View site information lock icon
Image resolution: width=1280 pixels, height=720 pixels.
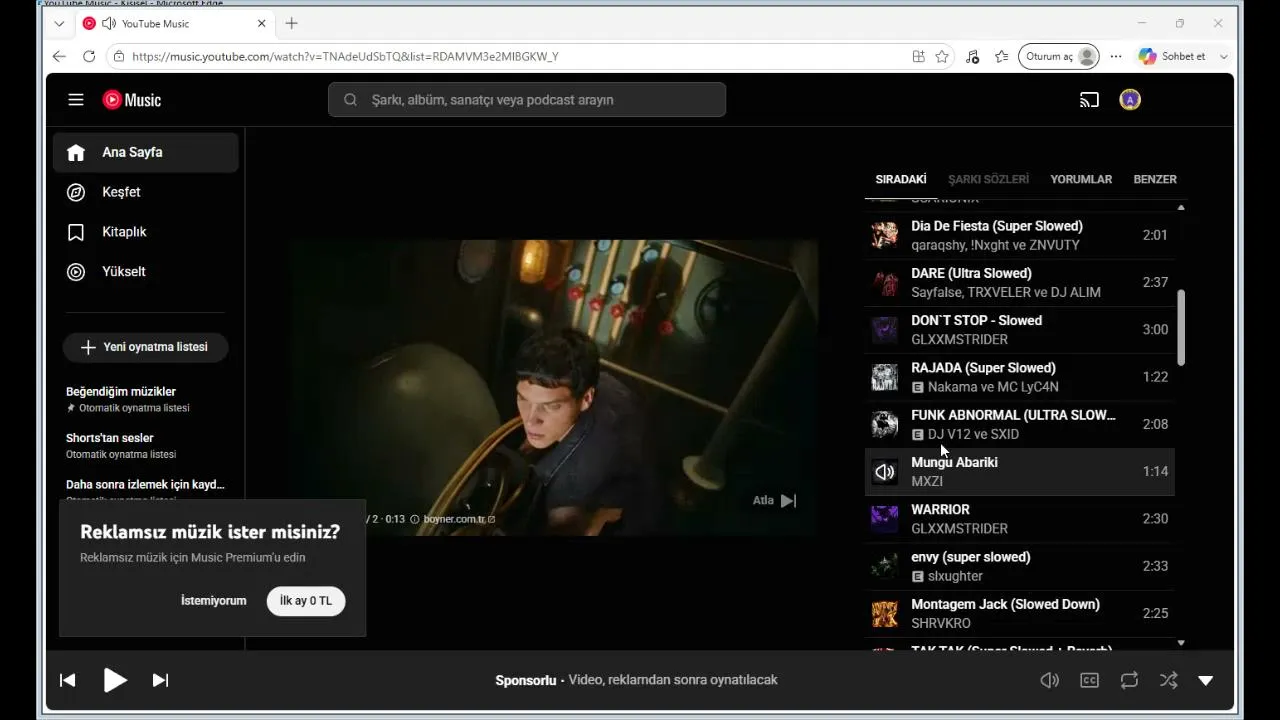click(x=119, y=57)
